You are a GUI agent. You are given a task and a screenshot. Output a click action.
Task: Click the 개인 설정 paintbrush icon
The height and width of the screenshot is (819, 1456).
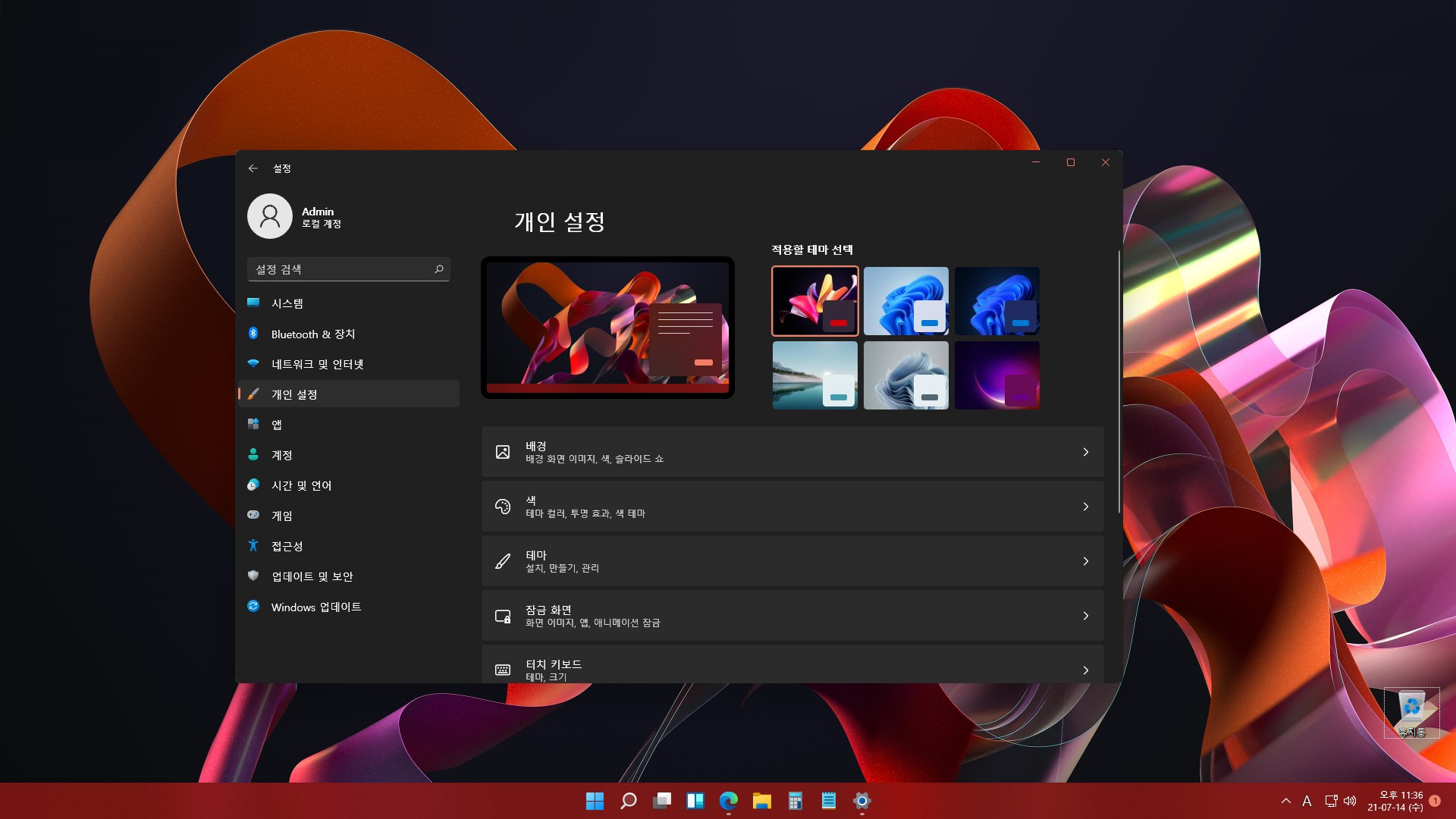pos(253,394)
